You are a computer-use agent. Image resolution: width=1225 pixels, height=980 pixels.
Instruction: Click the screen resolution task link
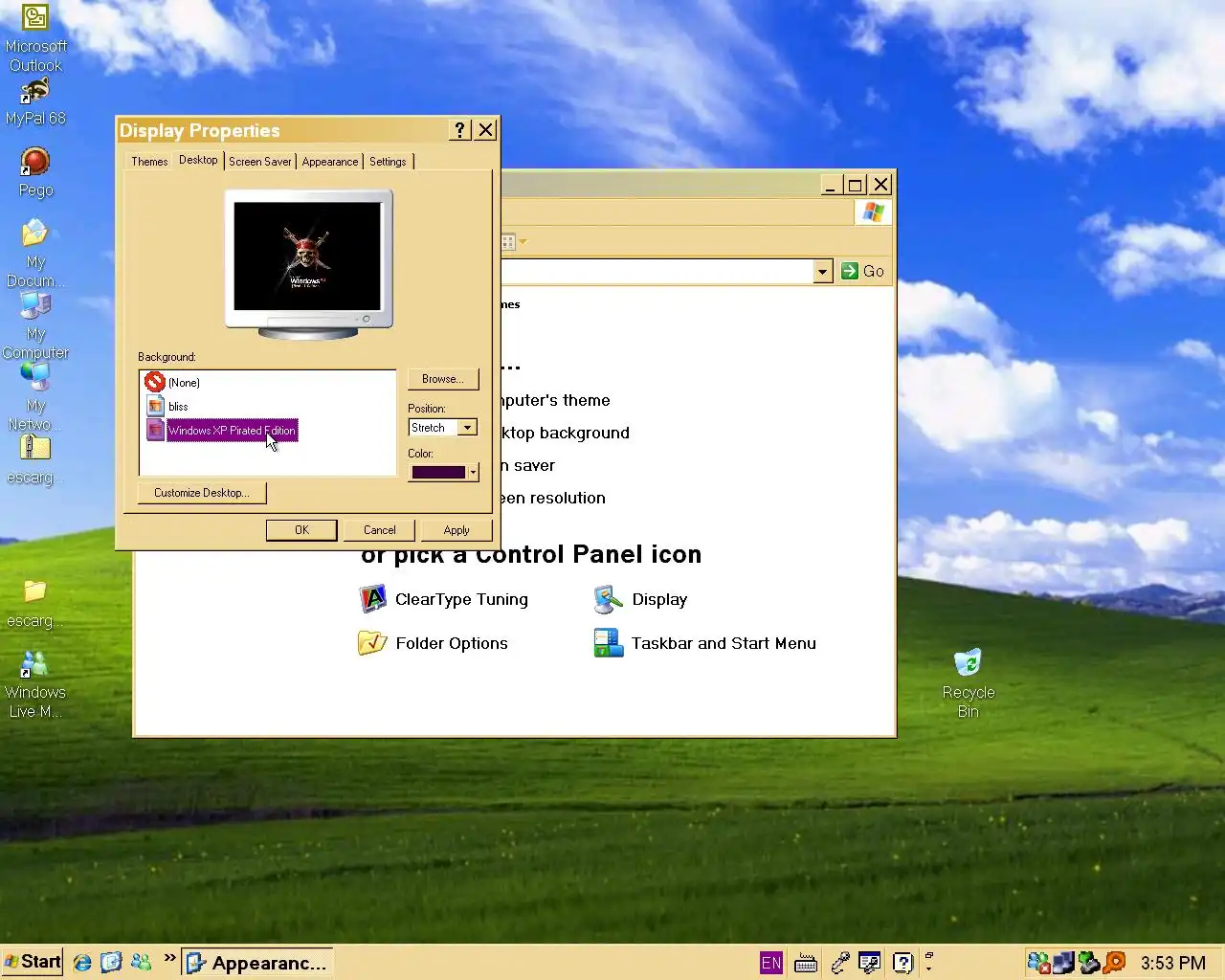click(x=554, y=498)
